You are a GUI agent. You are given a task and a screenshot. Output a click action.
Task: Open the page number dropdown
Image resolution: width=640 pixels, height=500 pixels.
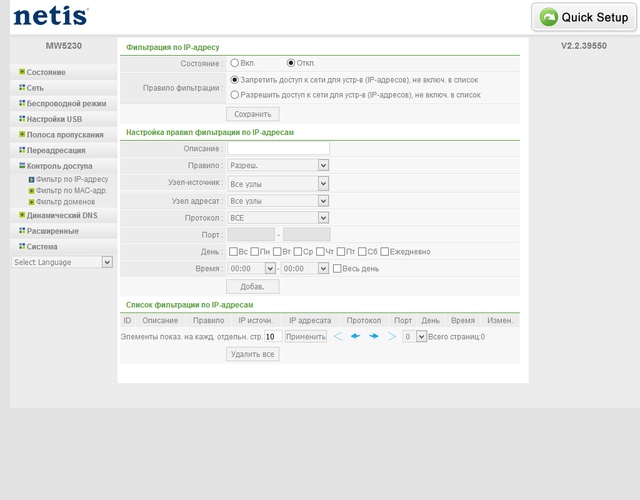coord(414,337)
